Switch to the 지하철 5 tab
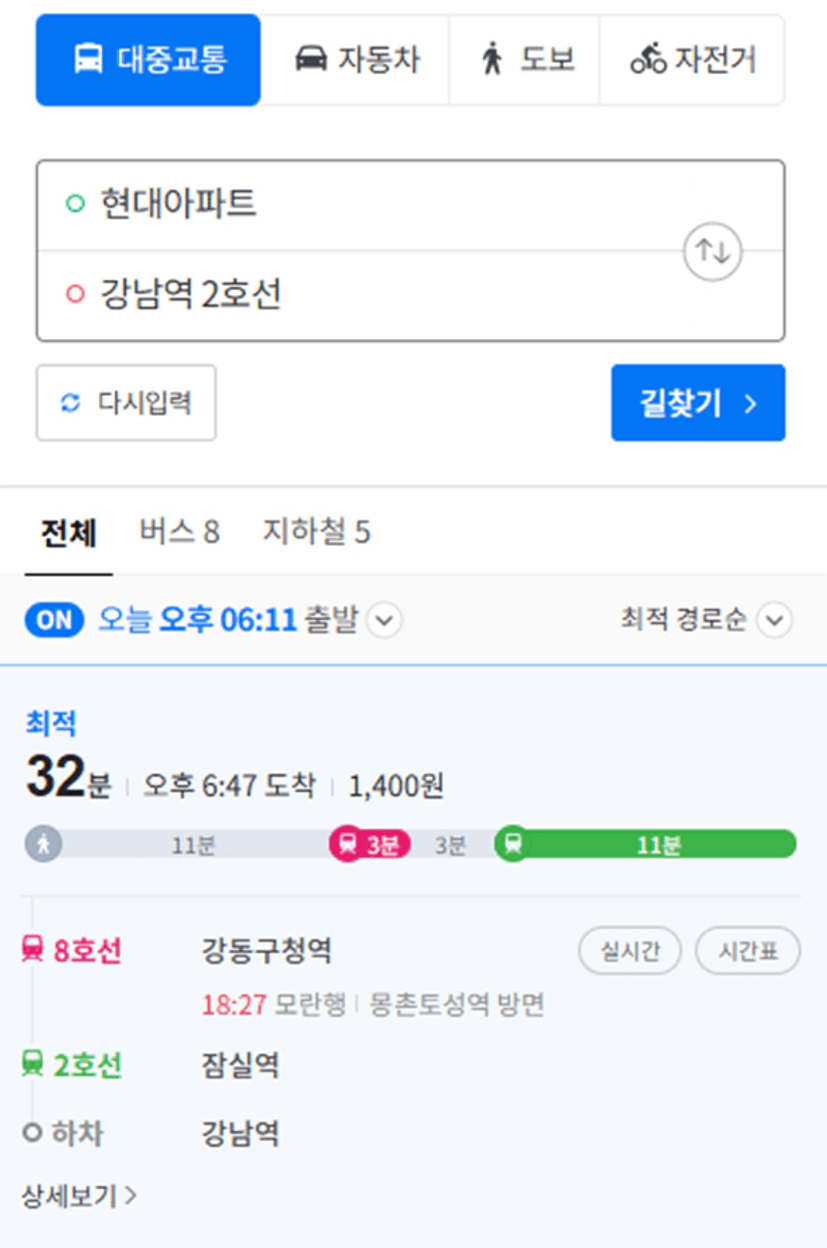This screenshot has width=827, height=1248. pyautogui.click(x=316, y=532)
